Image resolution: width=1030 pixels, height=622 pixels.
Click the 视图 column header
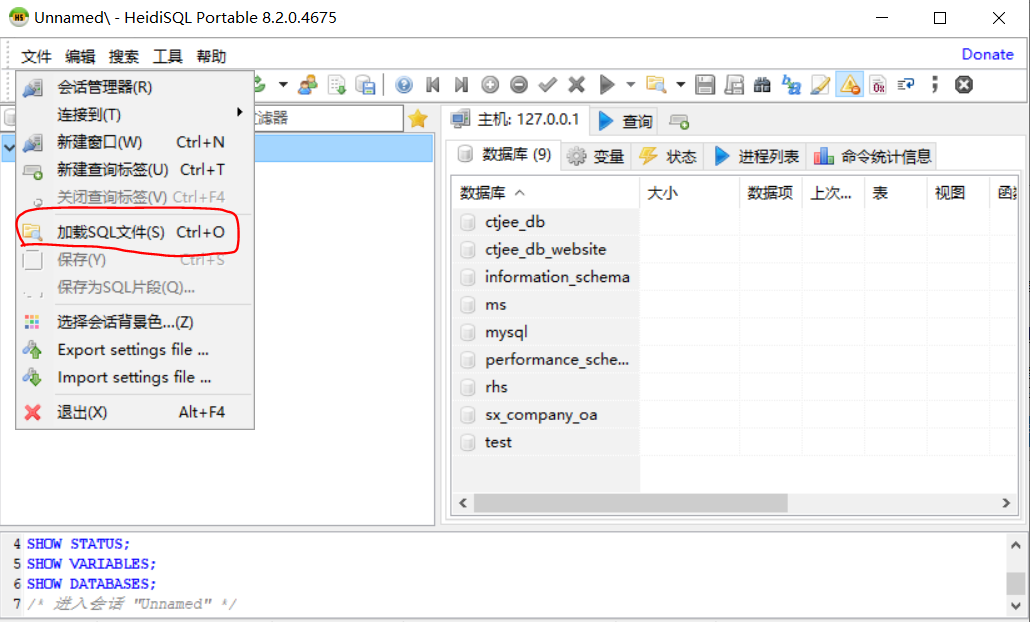(958, 193)
